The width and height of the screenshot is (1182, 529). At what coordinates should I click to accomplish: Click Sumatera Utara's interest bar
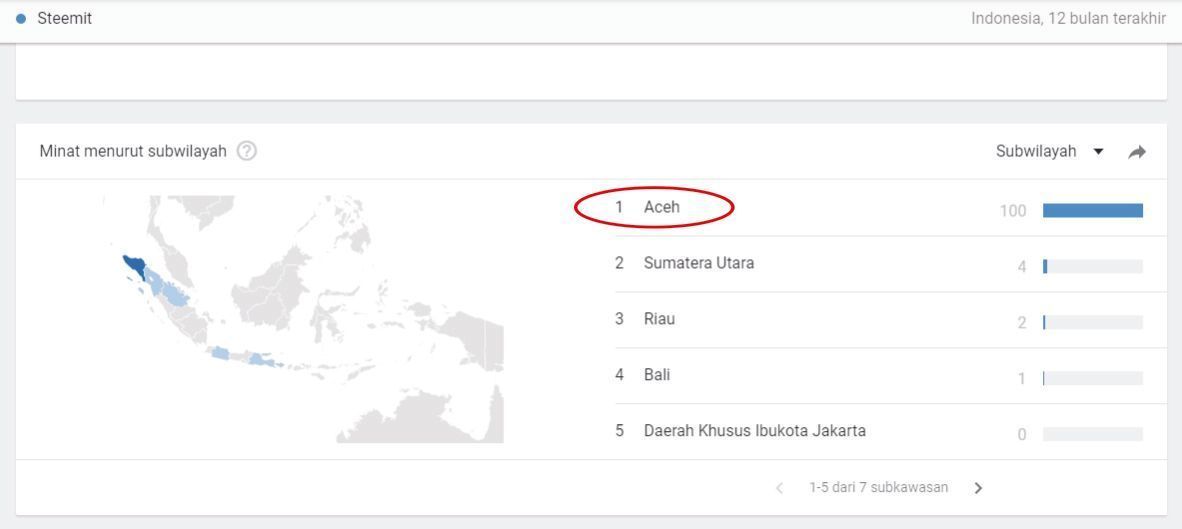[x=1092, y=266]
